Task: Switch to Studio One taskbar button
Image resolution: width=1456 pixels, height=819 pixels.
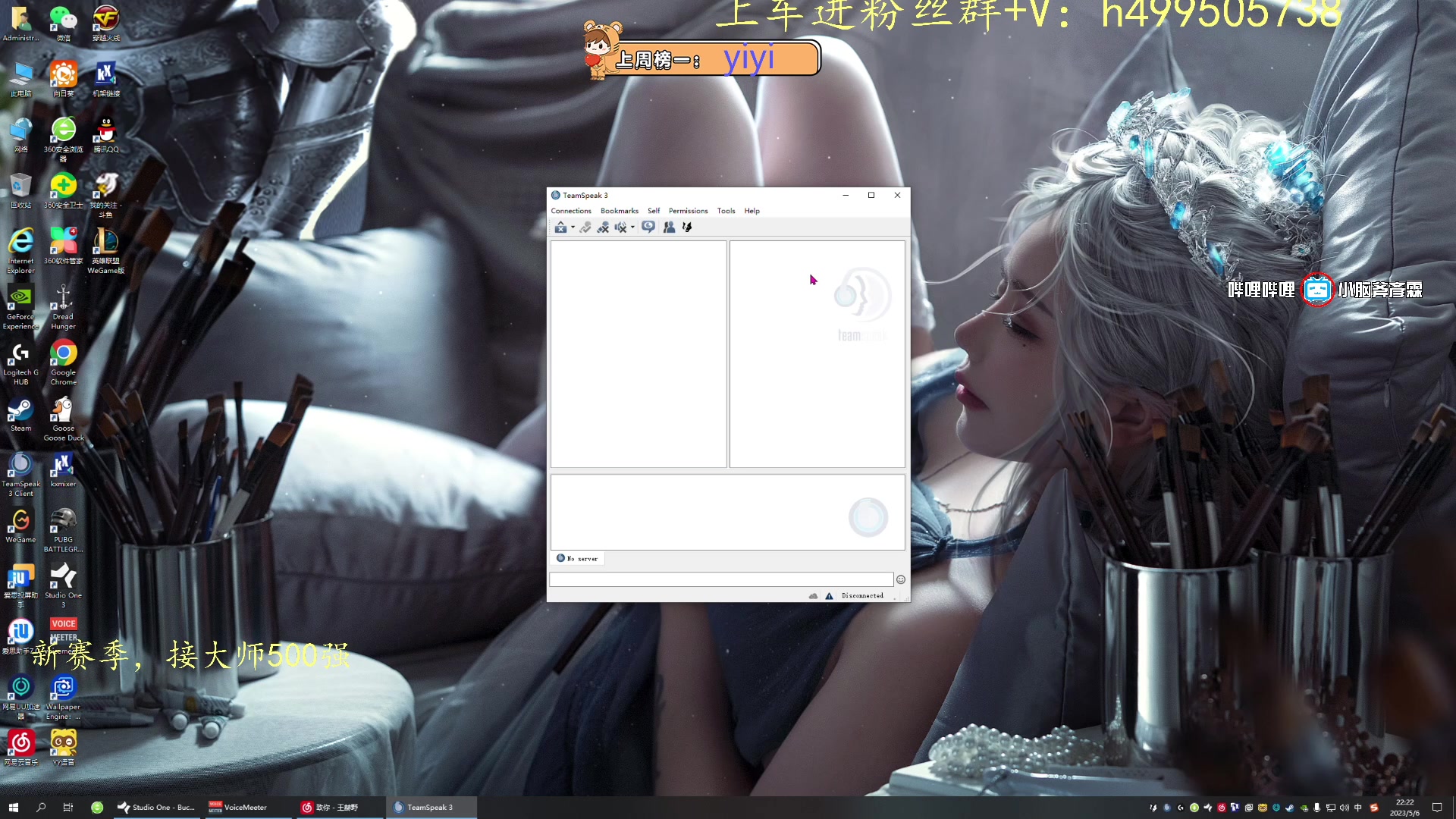Action: click(157, 808)
